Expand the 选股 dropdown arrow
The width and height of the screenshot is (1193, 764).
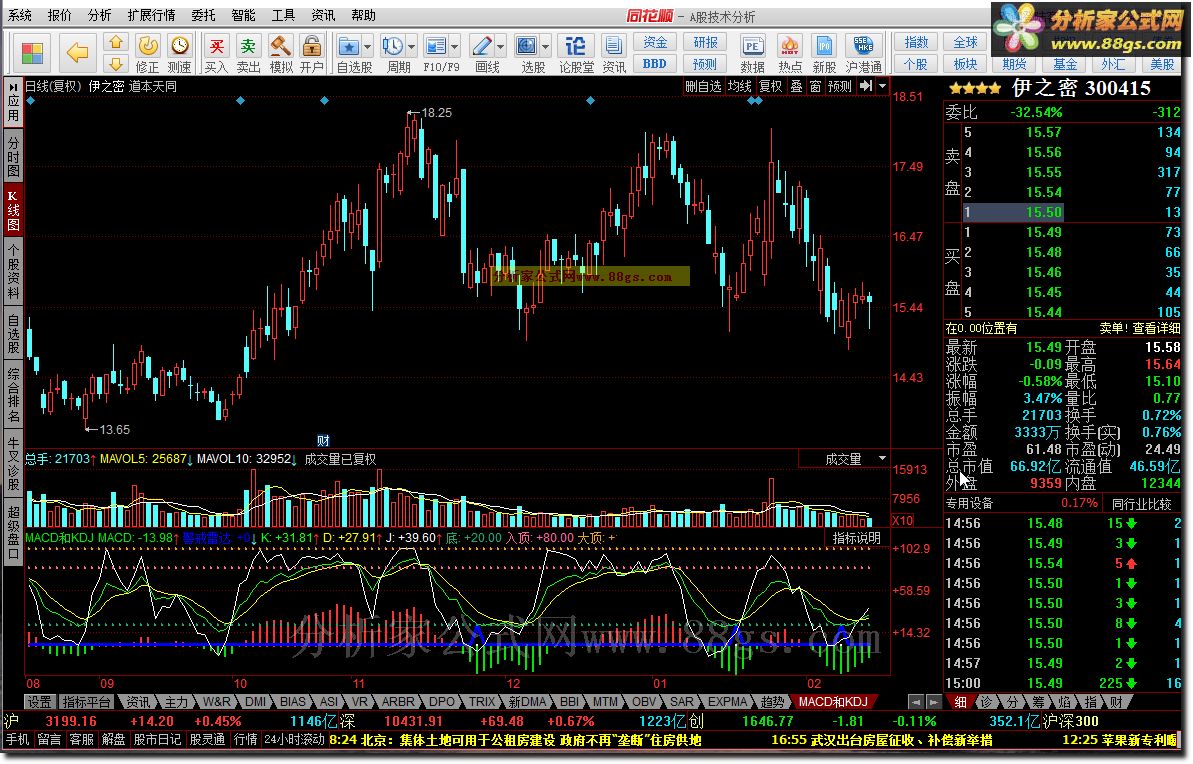point(546,47)
